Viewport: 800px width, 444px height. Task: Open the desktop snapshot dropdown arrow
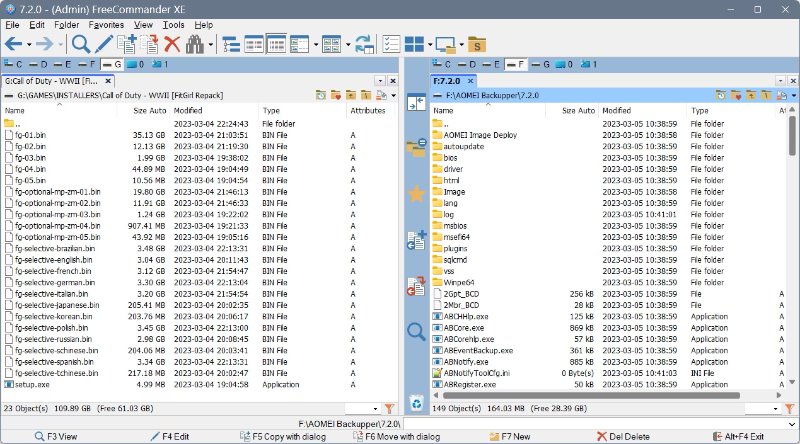461,45
